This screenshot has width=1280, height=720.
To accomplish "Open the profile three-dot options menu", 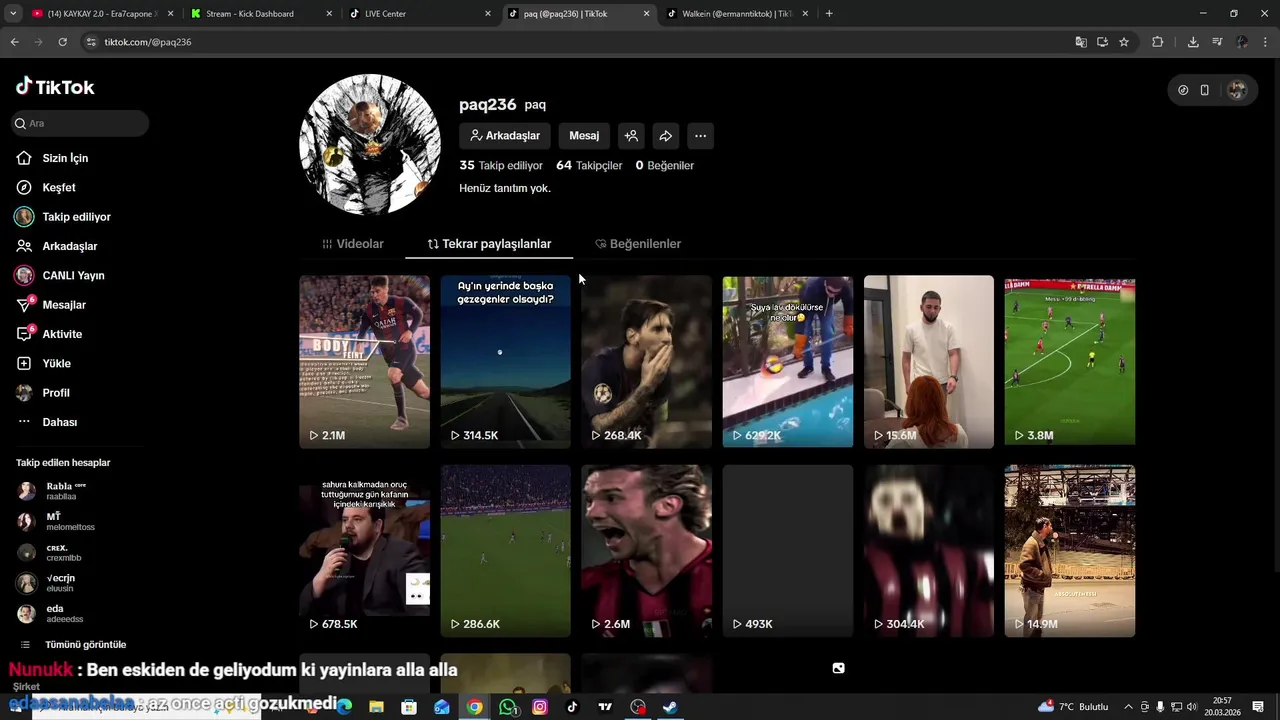I will (x=701, y=136).
